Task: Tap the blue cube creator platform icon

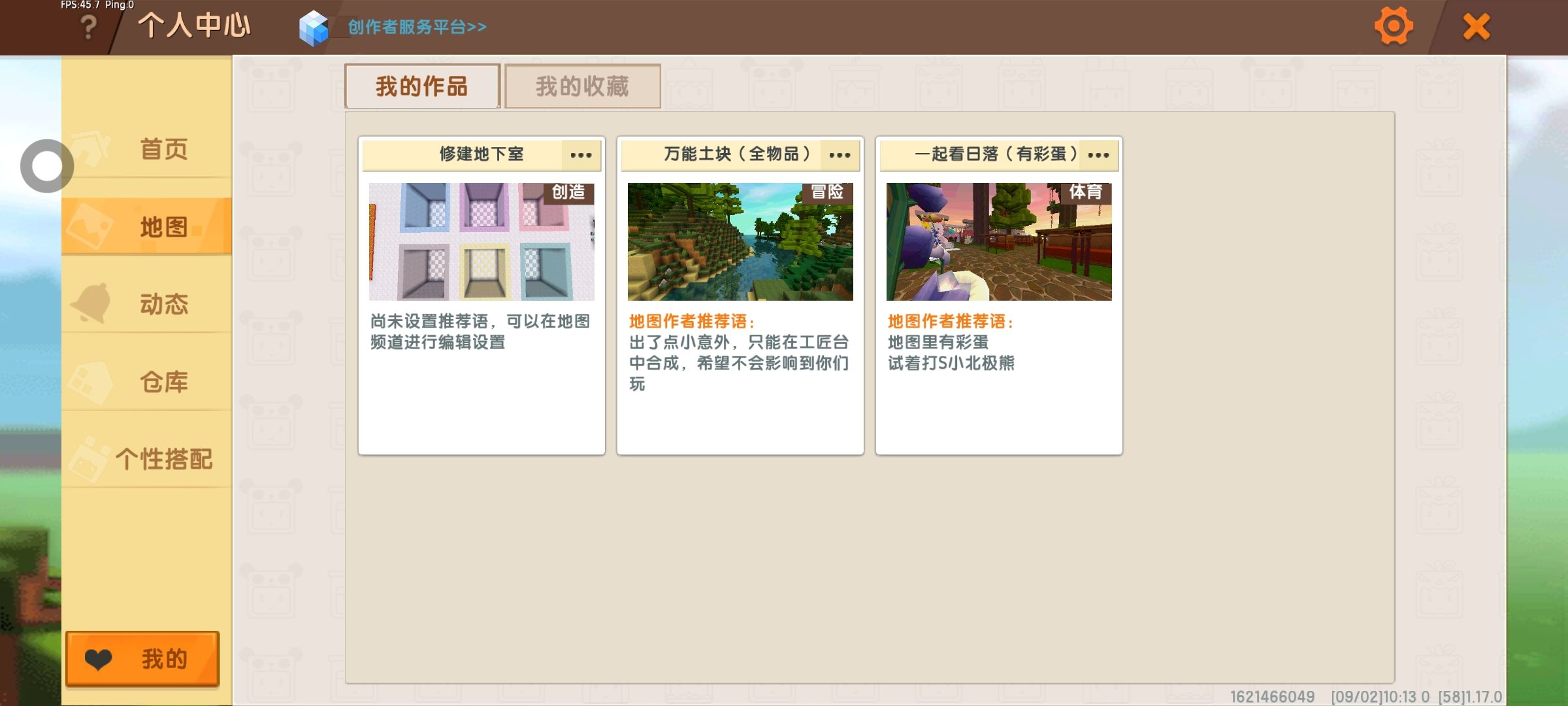Action: click(x=314, y=27)
